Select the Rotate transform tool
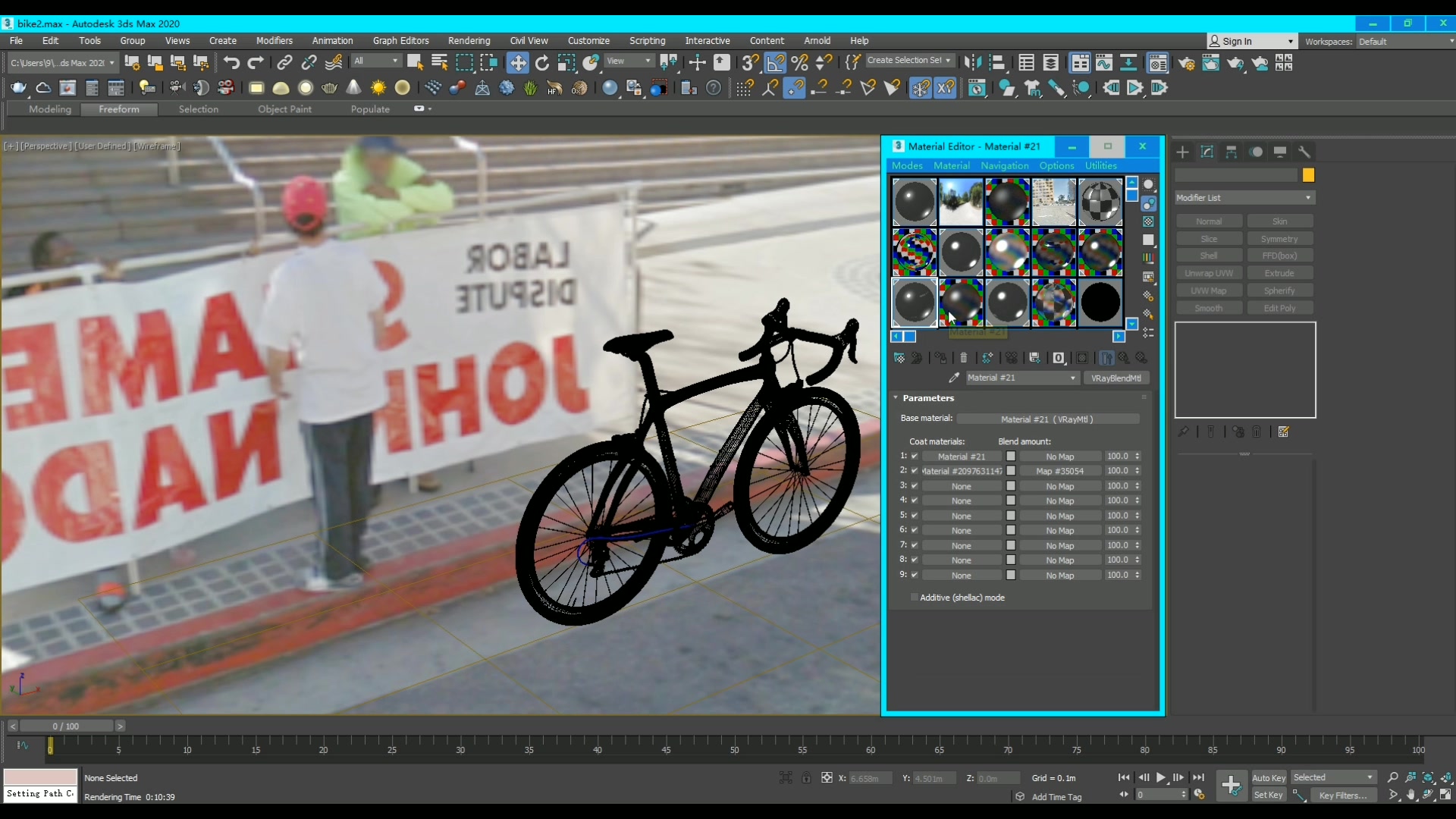 click(541, 63)
